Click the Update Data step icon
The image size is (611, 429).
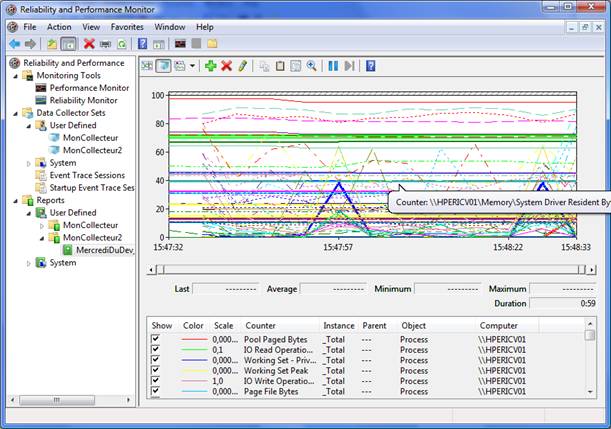point(349,66)
